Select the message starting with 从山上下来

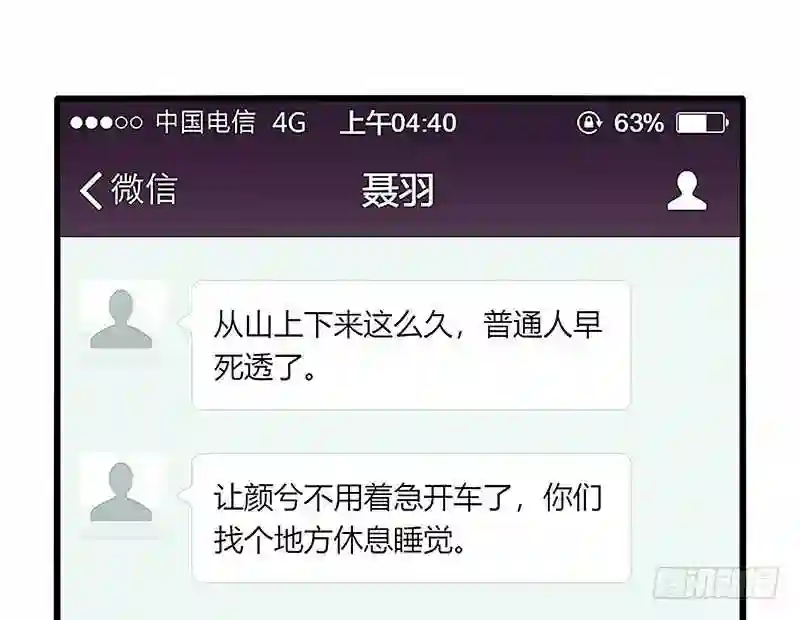[411, 345]
